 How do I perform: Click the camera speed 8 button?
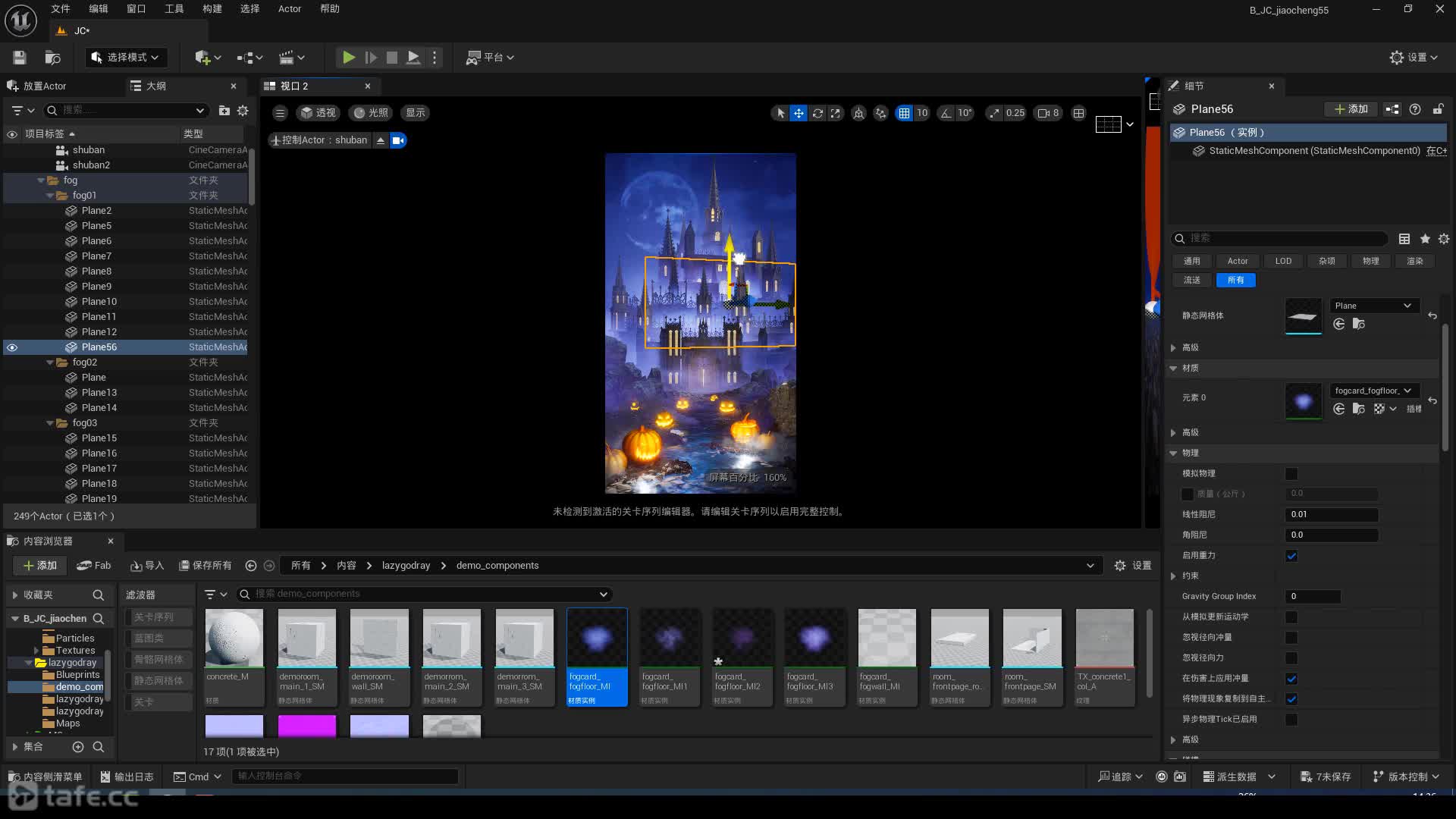(x=1049, y=113)
